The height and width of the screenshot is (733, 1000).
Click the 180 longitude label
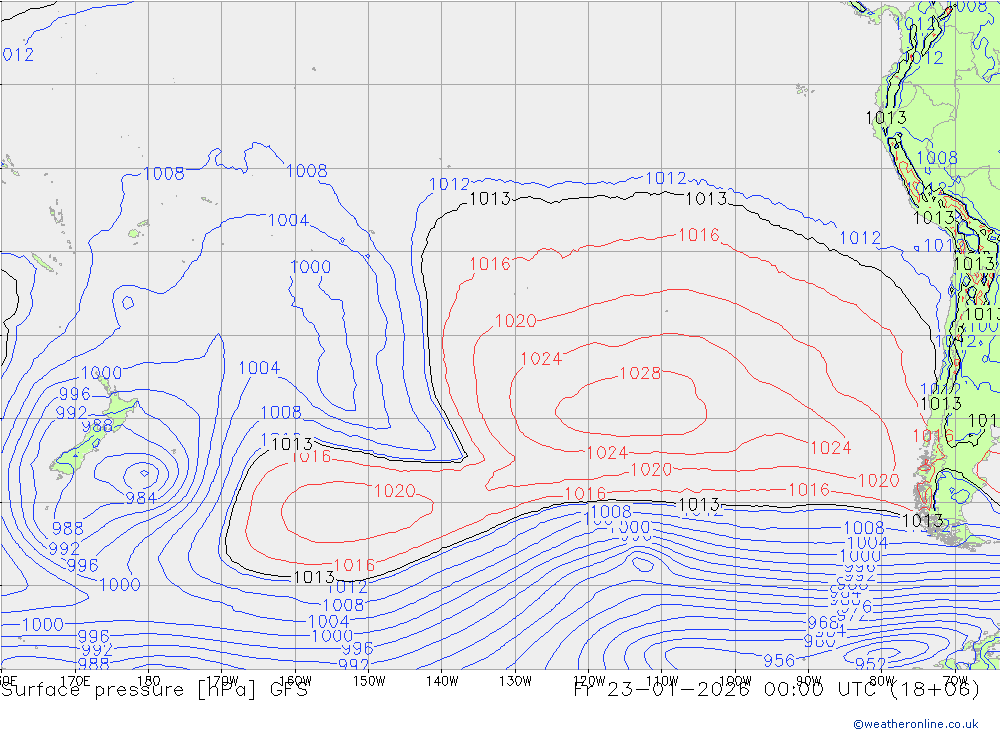point(149,681)
